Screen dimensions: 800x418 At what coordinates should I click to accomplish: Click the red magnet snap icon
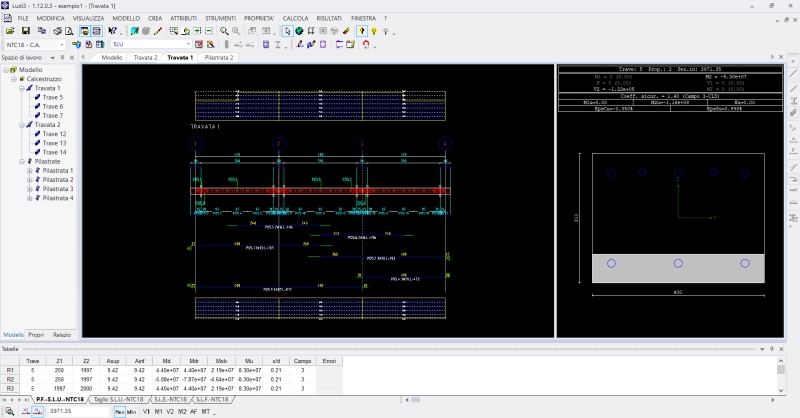367,44
